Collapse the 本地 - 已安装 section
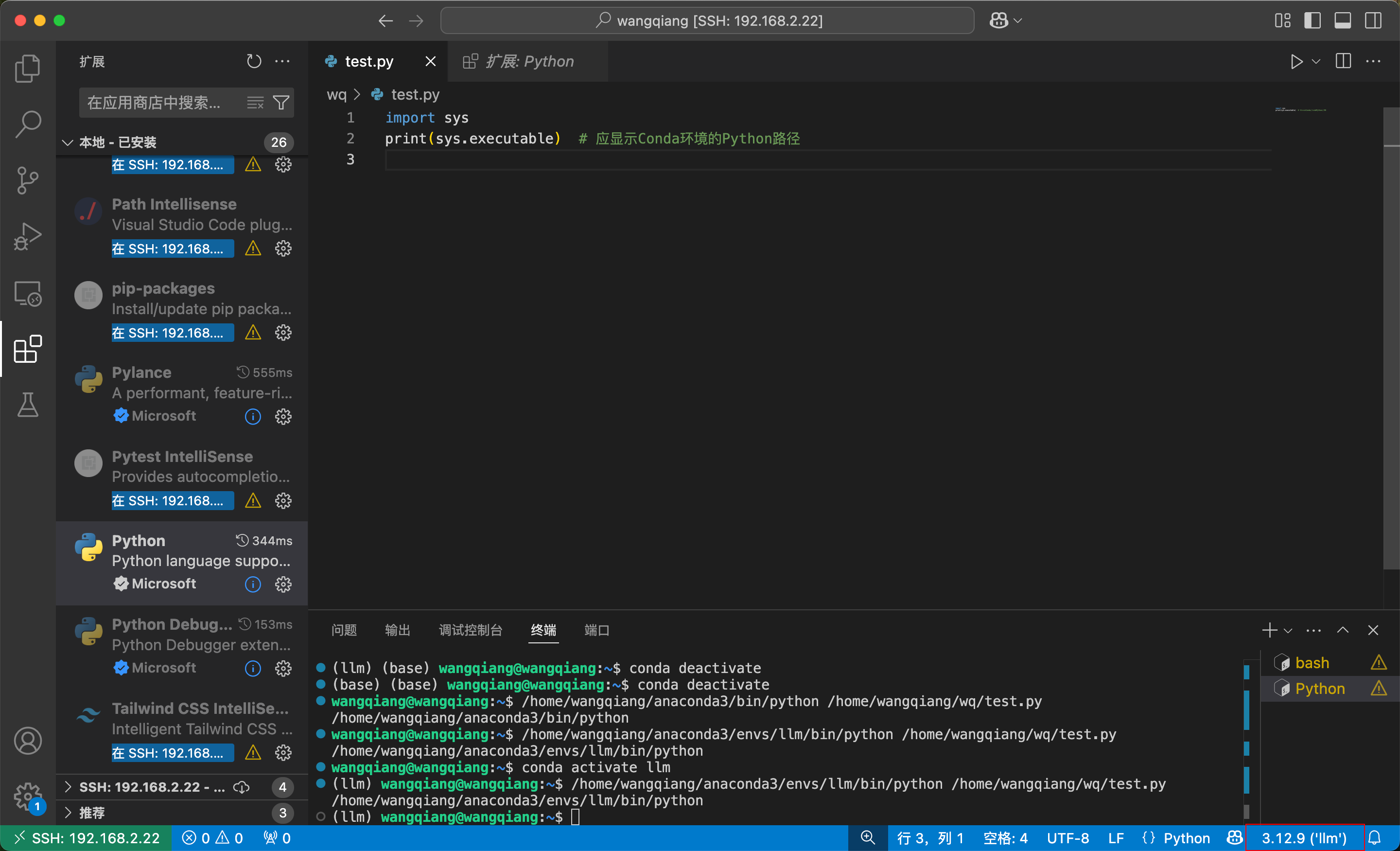Screen dimensions: 1400x851 point(68,142)
